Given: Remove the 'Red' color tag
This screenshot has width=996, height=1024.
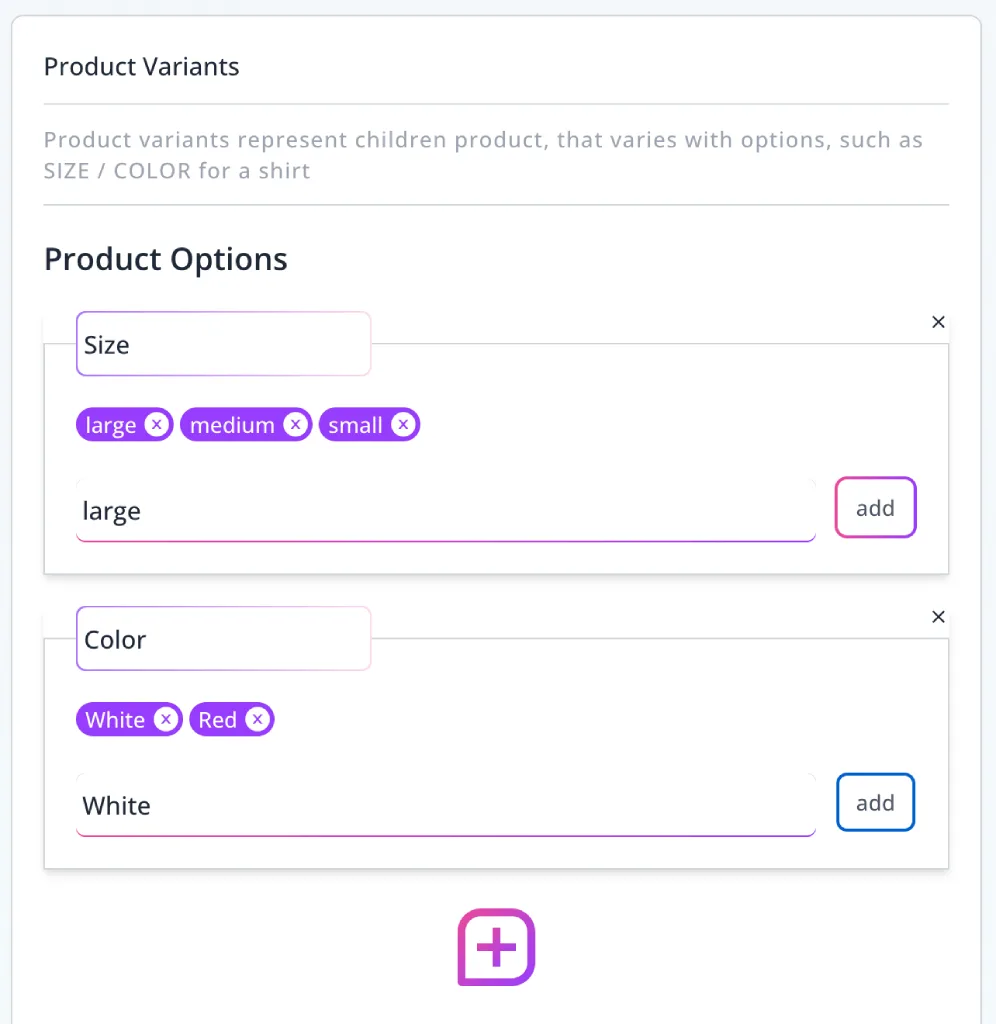Looking at the screenshot, I should pos(257,720).
